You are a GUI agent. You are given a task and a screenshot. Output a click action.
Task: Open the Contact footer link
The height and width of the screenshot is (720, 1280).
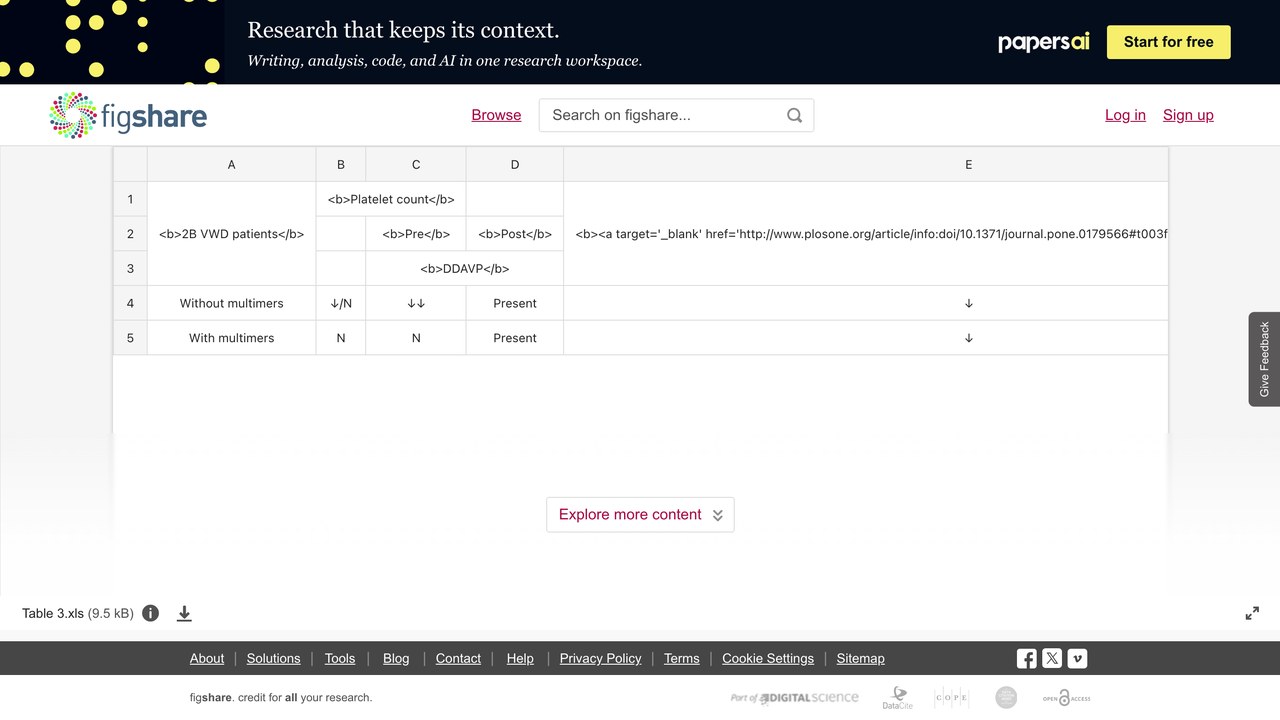point(458,658)
